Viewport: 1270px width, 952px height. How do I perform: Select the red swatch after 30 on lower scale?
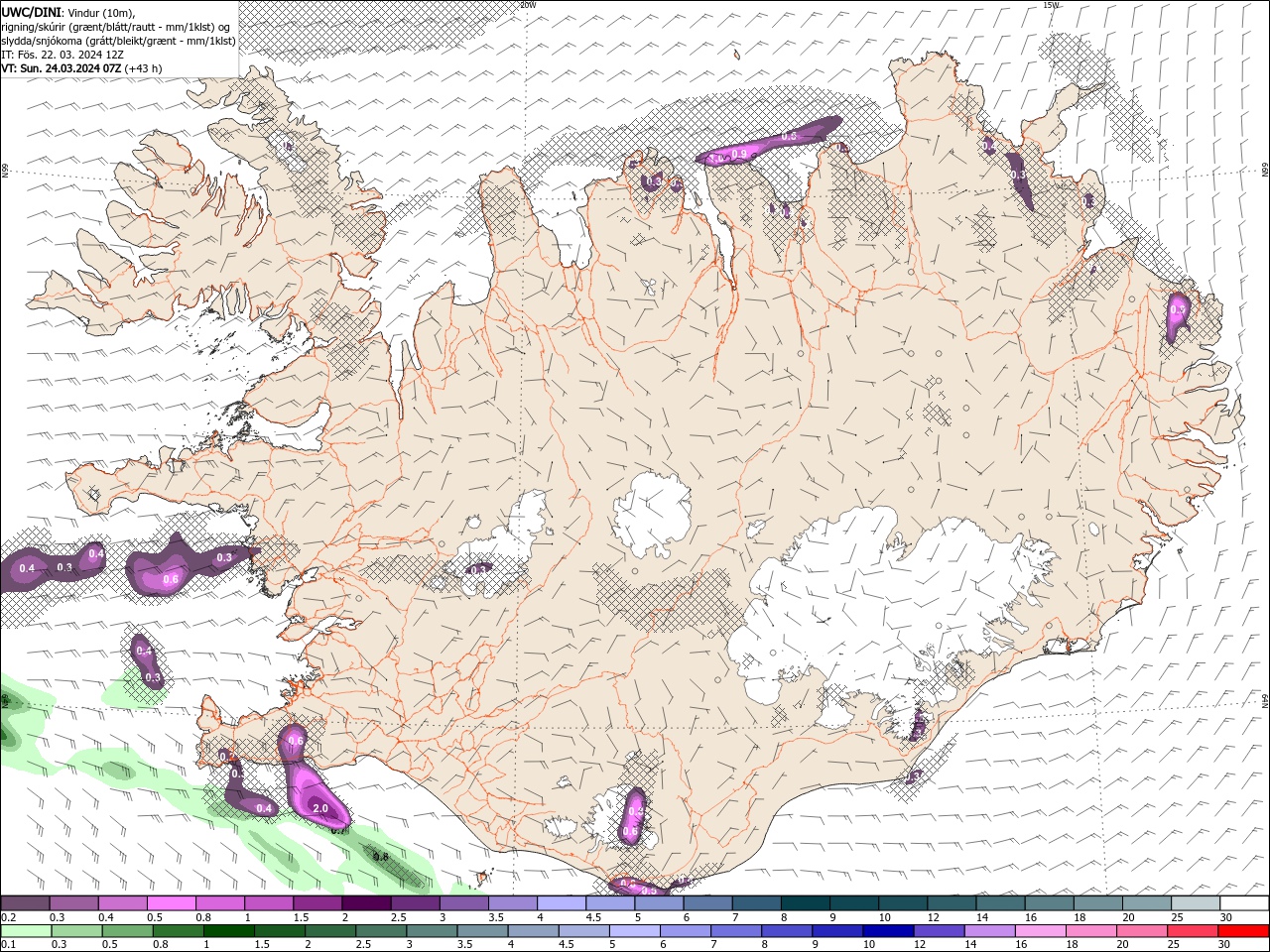1244,931
